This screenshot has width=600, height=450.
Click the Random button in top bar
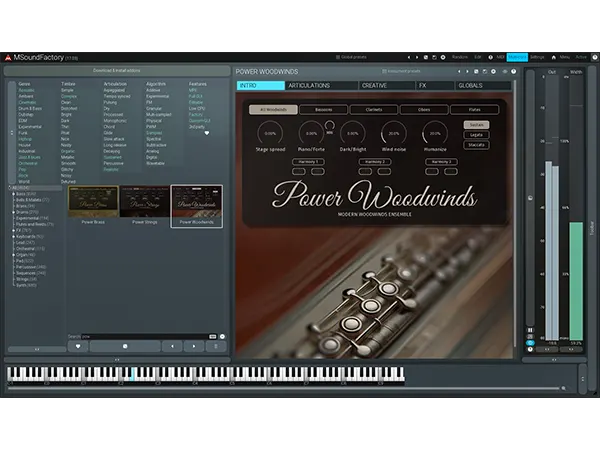tap(460, 57)
